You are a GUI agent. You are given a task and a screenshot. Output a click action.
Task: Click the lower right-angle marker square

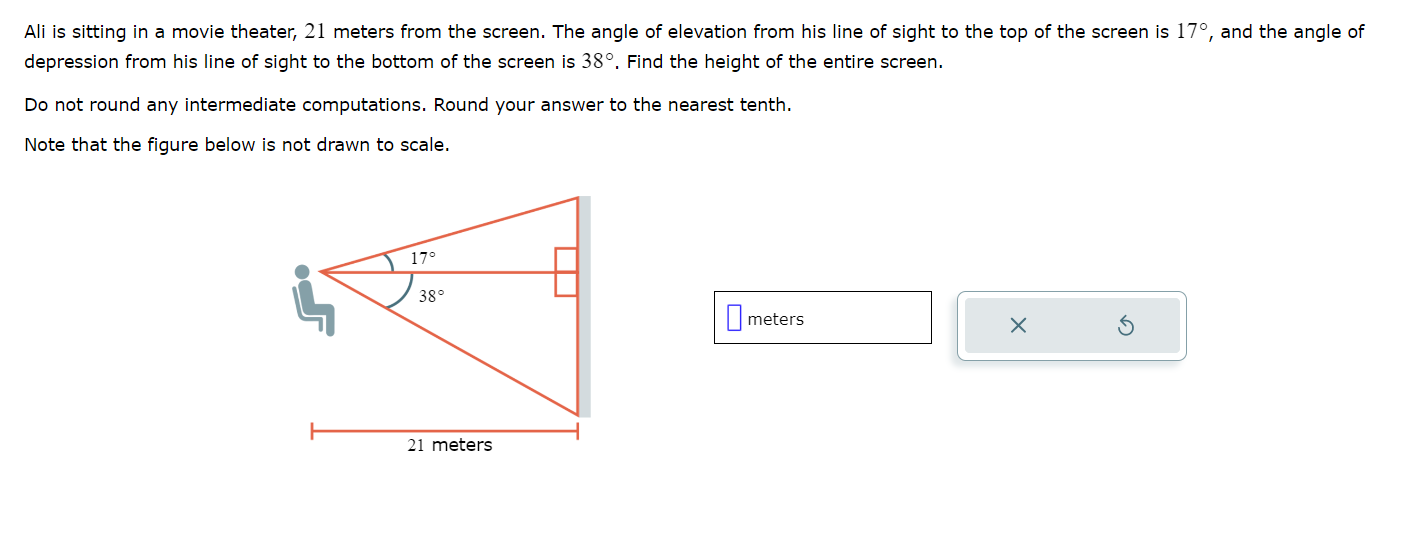coord(566,283)
